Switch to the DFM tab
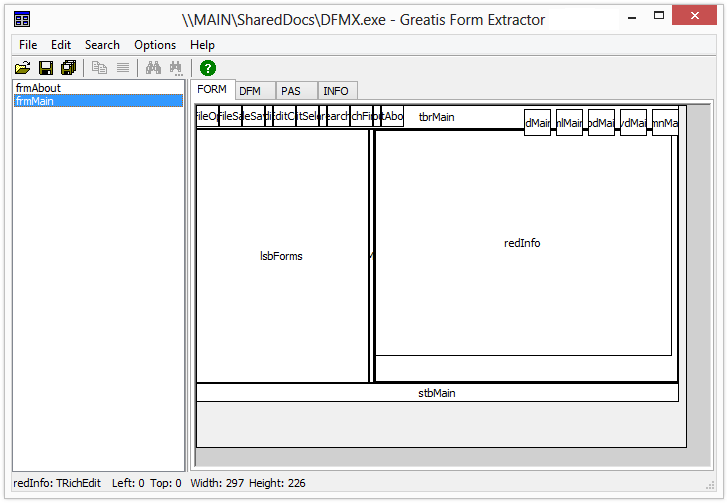 tap(250, 91)
